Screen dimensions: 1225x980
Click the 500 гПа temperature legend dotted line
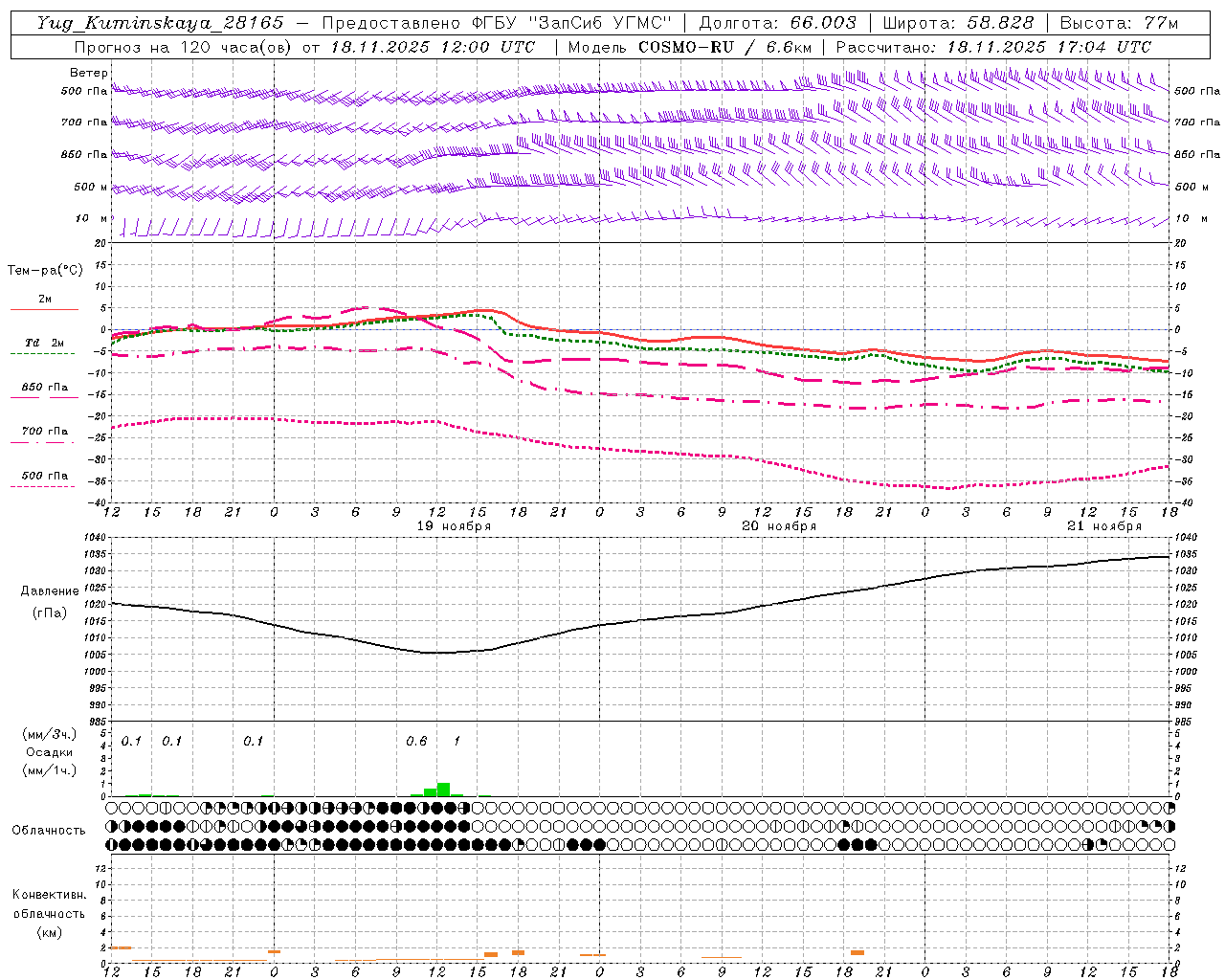[x=42, y=486]
